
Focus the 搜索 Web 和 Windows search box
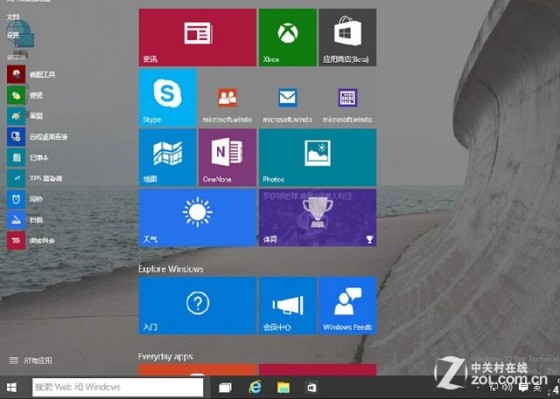tap(118, 387)
